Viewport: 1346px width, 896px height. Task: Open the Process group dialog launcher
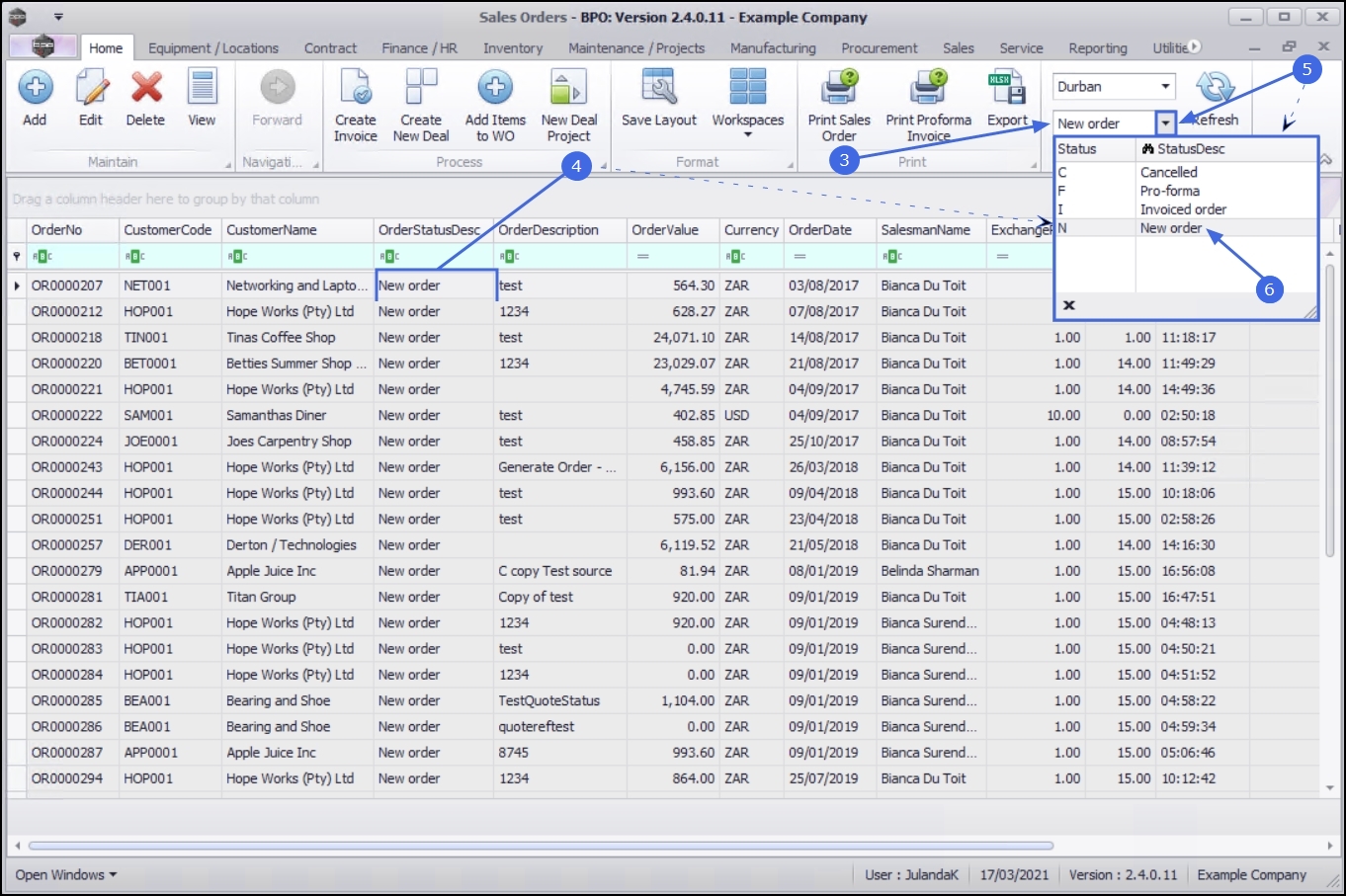point(602,164)
